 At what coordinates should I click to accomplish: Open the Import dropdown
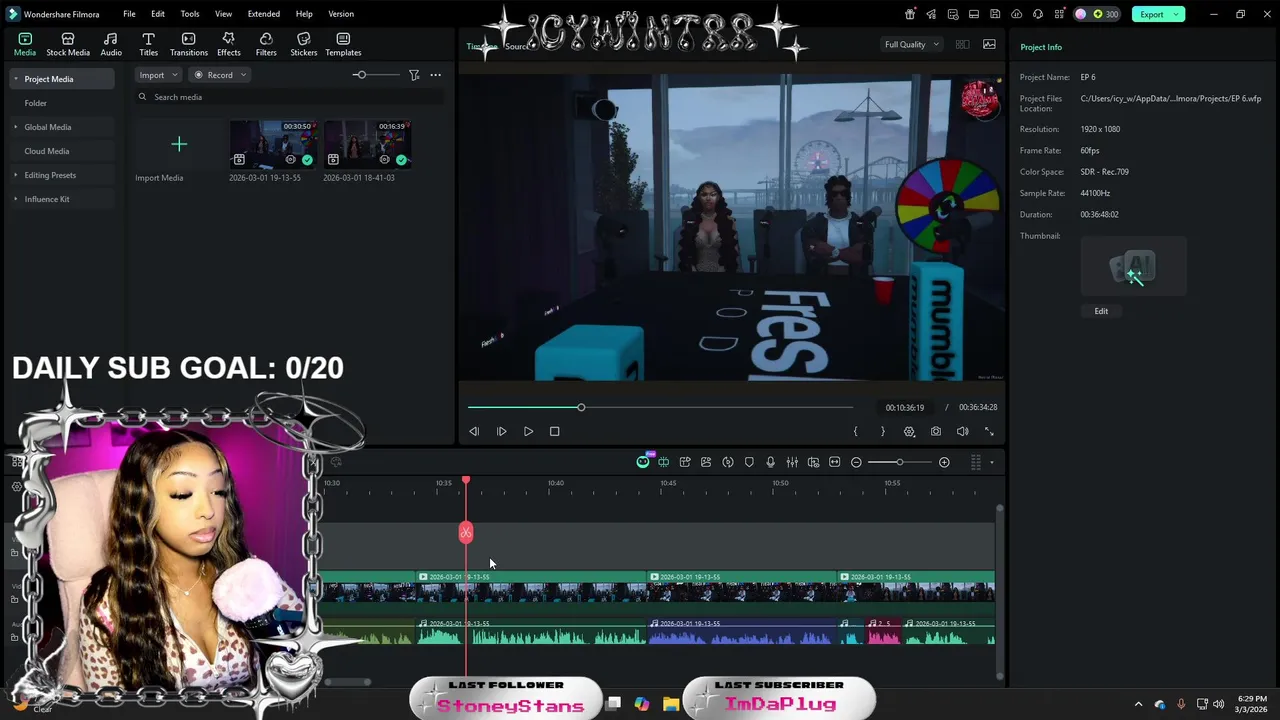pos(158,75)
